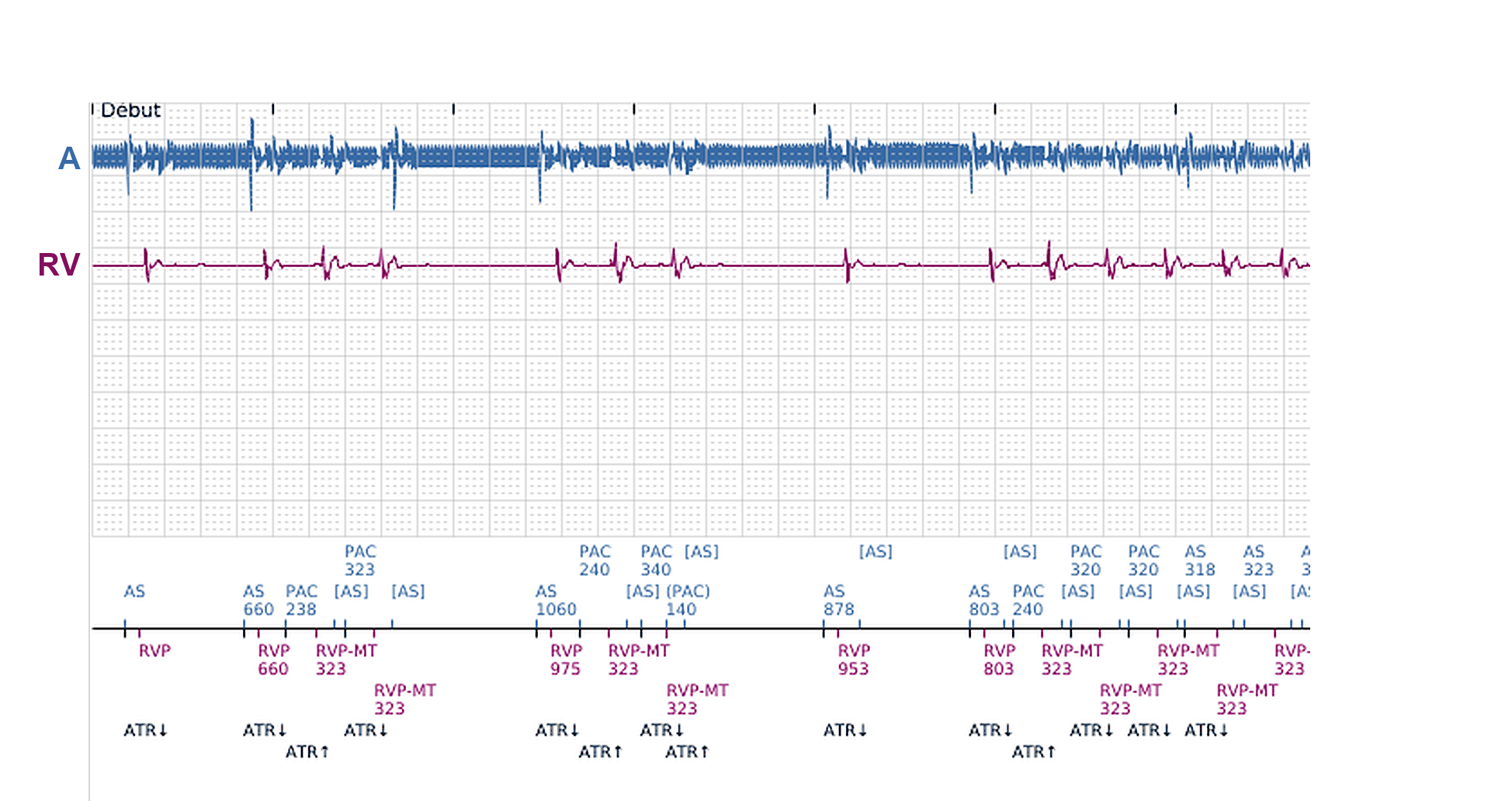Select the (PAC) 140 marker
This screenshot has width=1512, height=801.
tap(688, 600)
